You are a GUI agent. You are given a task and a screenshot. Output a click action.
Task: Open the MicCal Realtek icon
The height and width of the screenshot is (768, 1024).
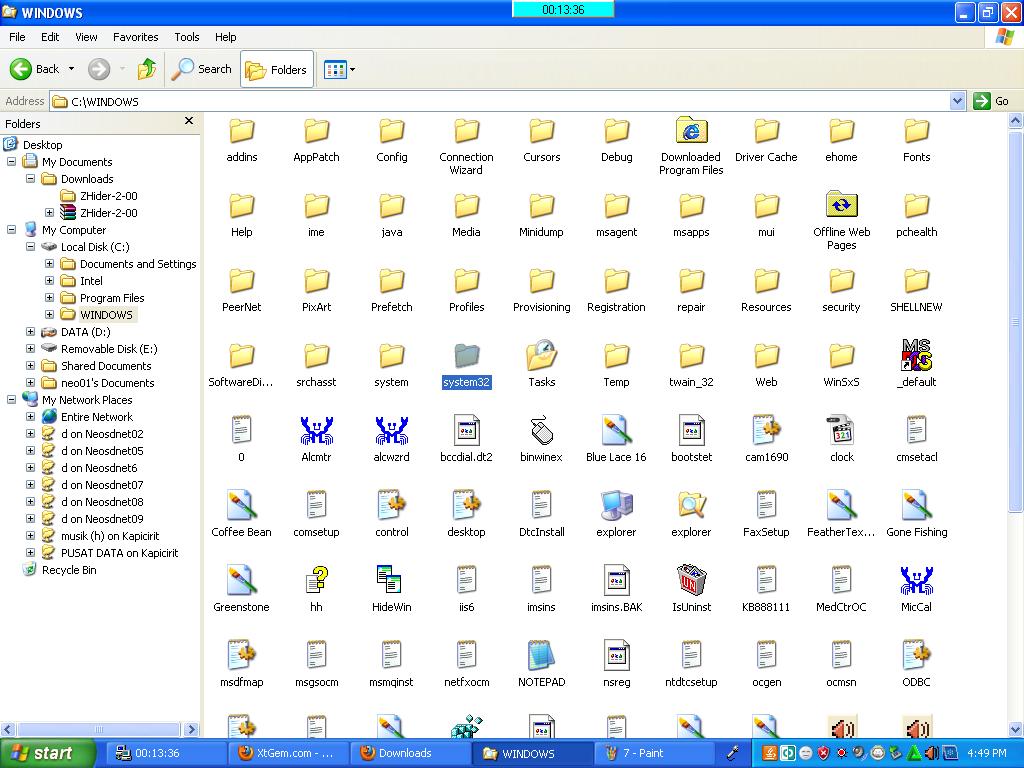point(916,581)
